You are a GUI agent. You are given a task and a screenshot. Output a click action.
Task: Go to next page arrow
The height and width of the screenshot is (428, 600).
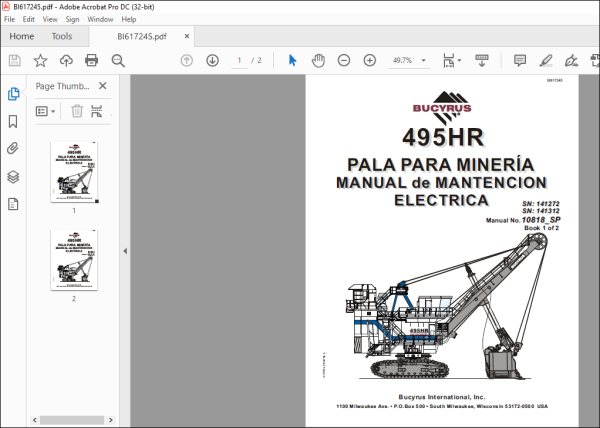tap(212, 60)
